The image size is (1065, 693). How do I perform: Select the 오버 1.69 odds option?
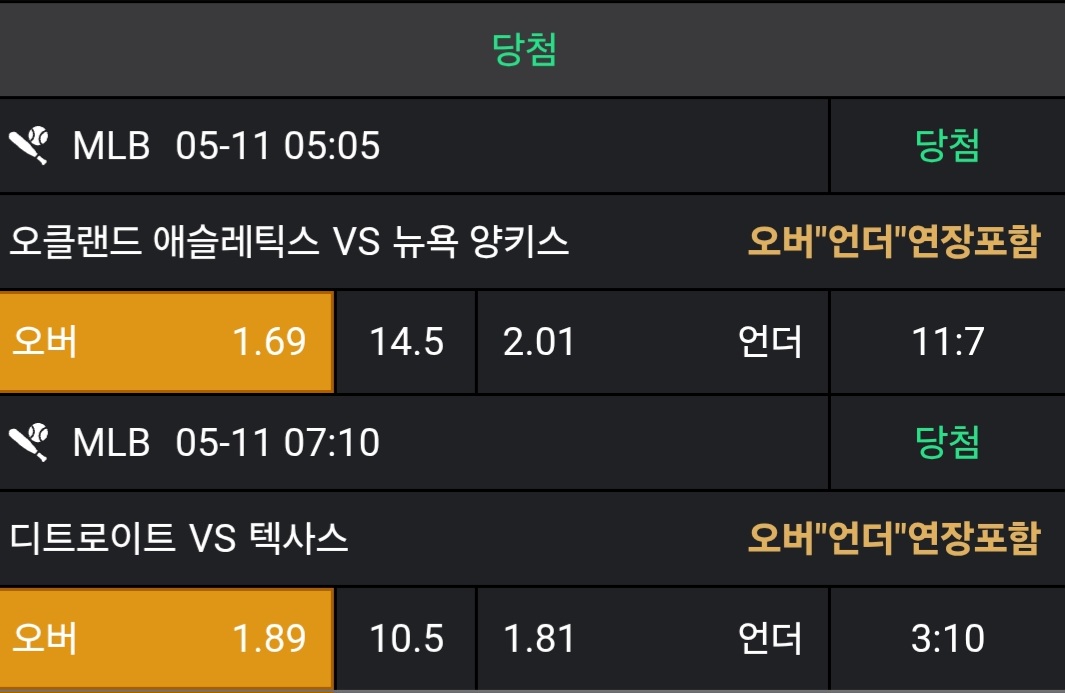(166, 342)
